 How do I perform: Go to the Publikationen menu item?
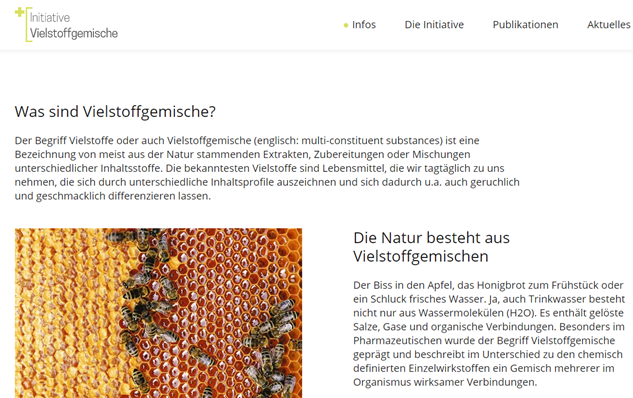click(525, 25)
